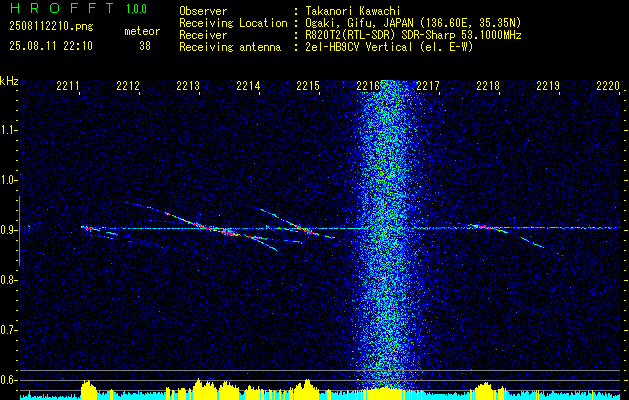Click the 0.9 kHz frequency label

(9, 230)
